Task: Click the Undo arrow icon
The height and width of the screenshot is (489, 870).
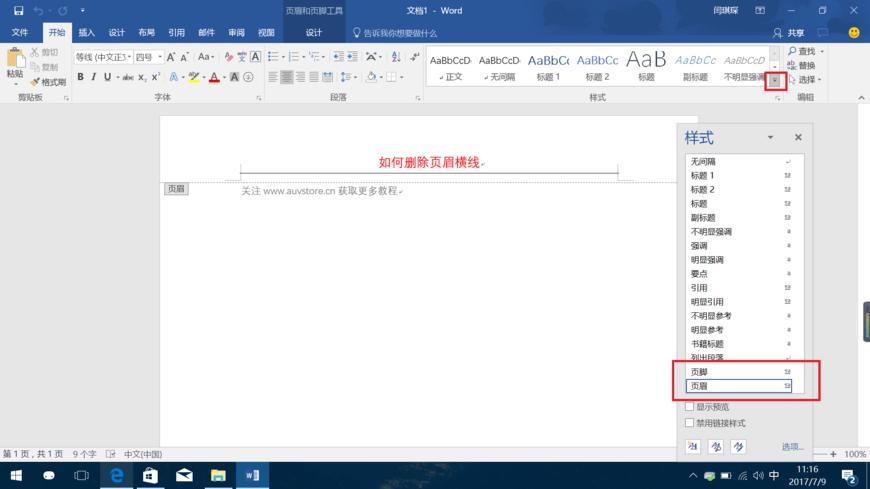Action: pyautogui.click(x=38, y=11)
